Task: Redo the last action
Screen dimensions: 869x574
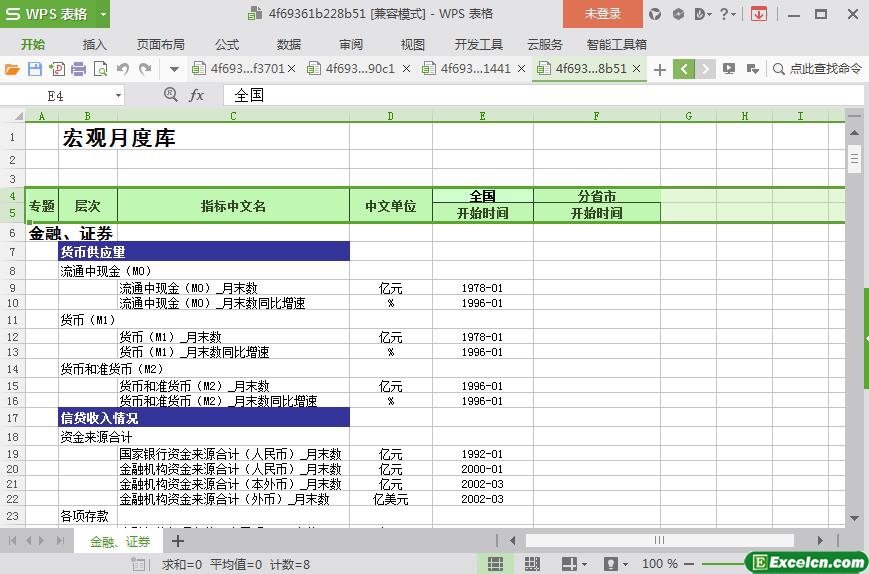Action: pyautogui.click(x=145, y=69)
